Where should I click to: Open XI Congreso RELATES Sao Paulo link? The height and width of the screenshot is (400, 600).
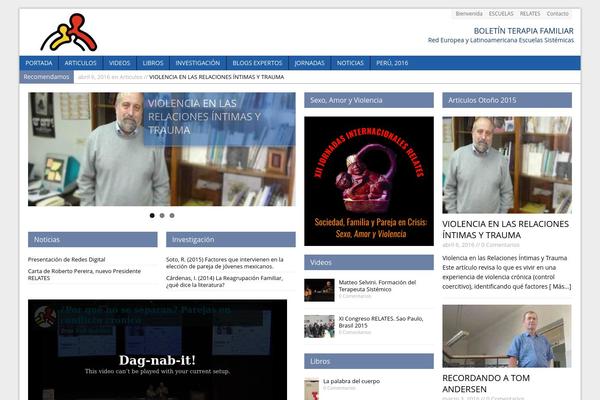tap(381, 322)
